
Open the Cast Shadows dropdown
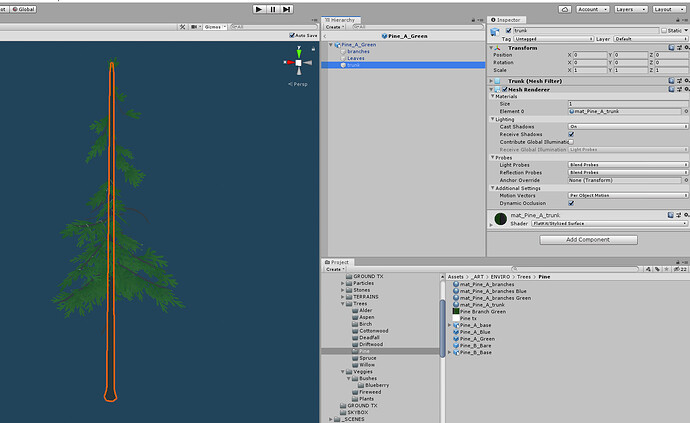(627, 127)
